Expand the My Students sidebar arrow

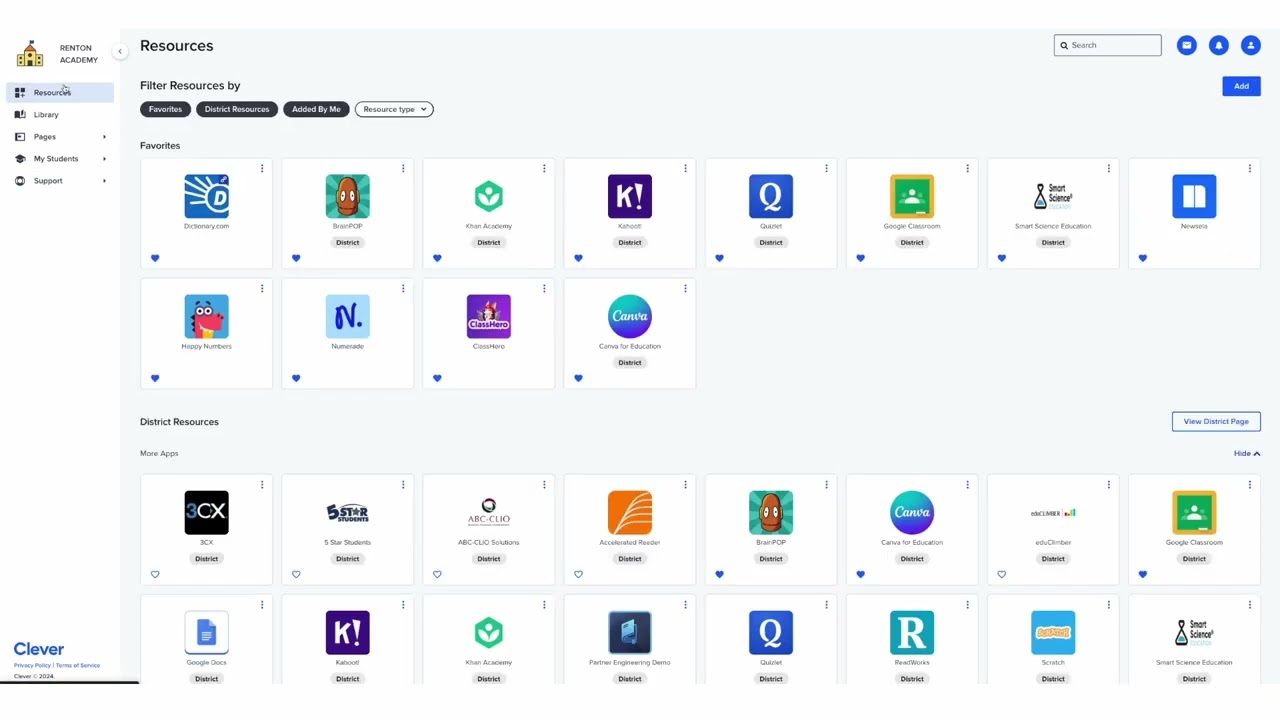tap(104, 159)
